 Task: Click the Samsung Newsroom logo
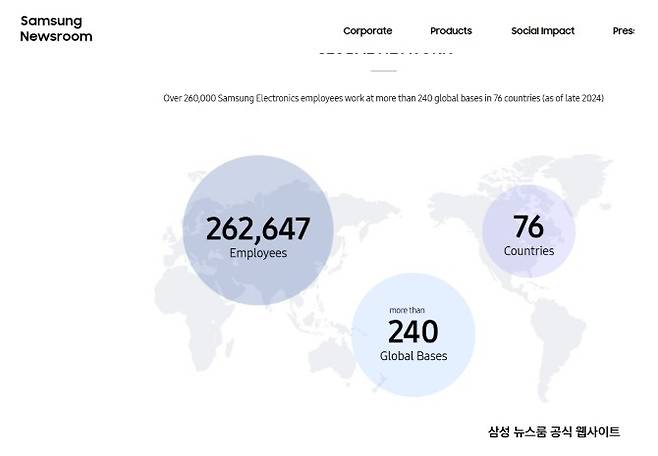pyautogui.click(x=56, y=29)
